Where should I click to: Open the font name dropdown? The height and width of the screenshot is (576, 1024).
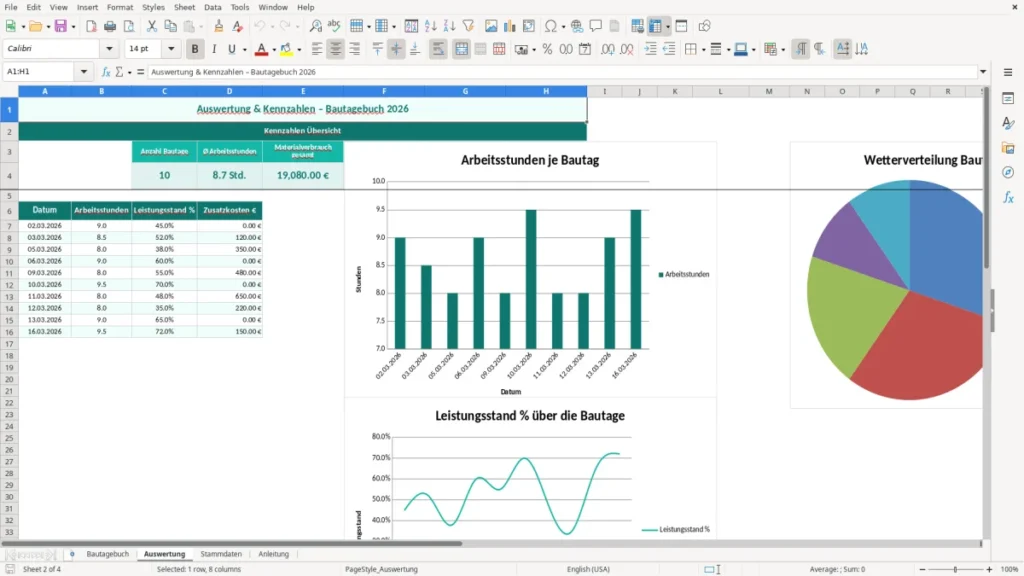coord(109,48)
